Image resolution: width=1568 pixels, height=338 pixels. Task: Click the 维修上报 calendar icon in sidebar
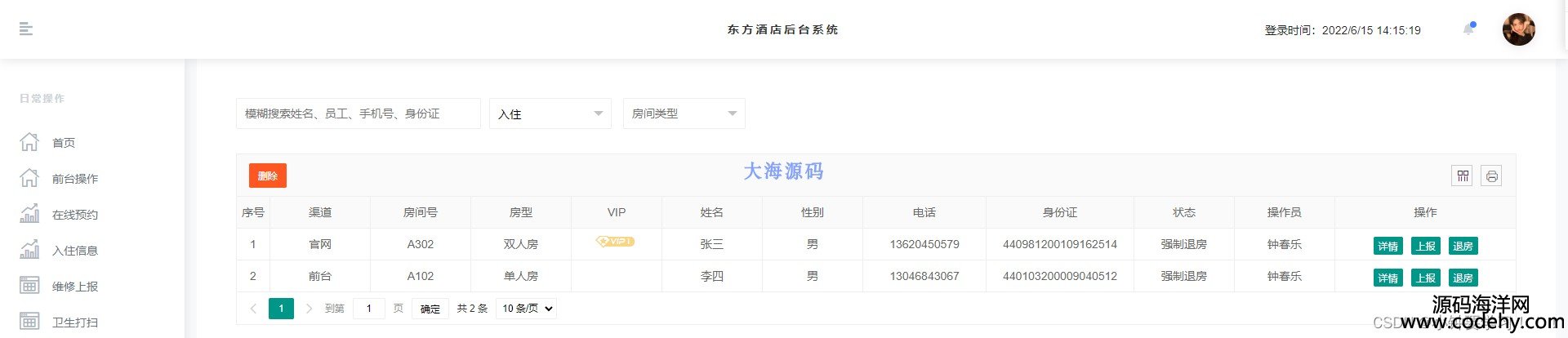pos(29,286)
